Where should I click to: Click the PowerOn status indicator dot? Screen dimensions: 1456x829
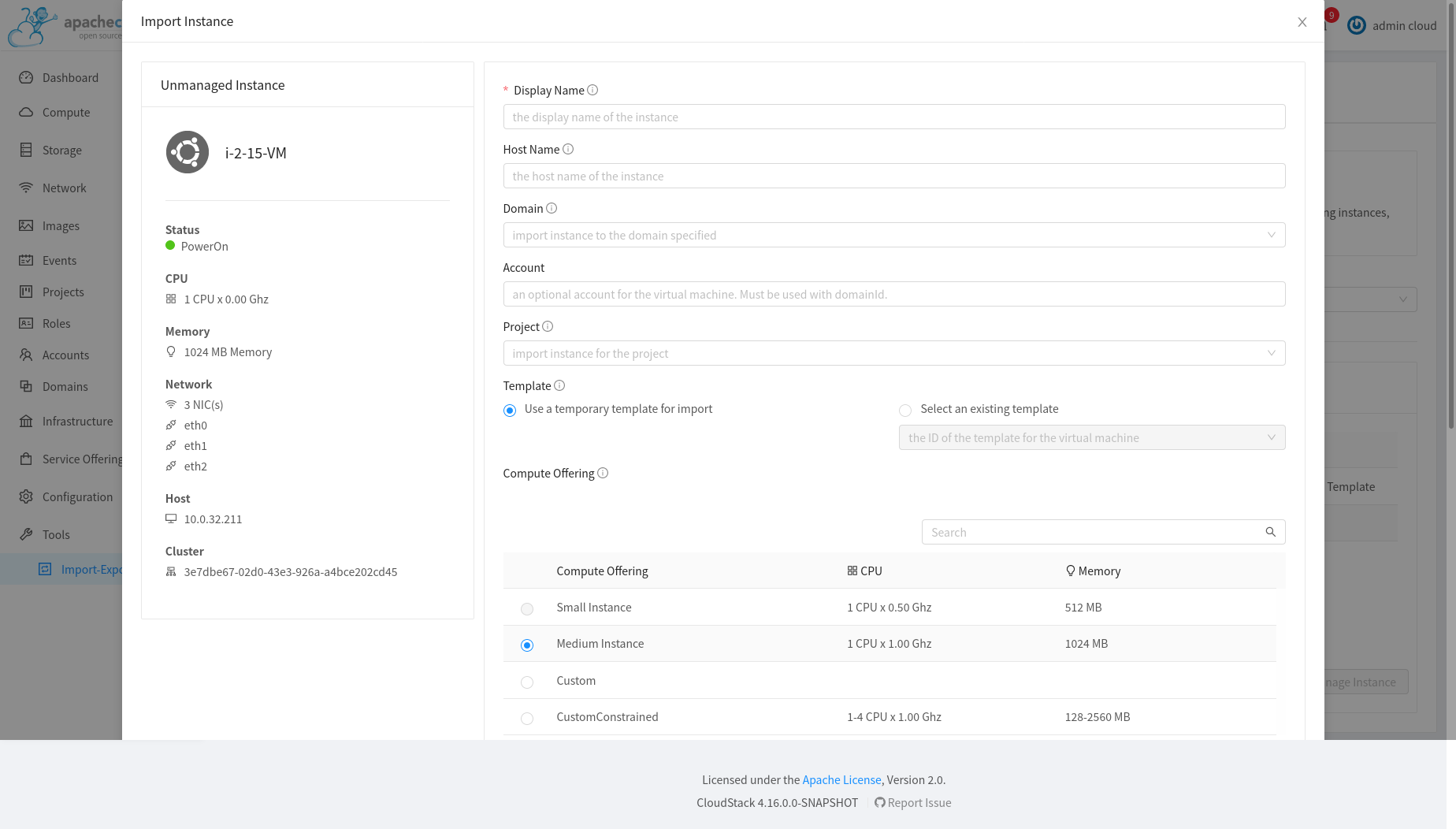169,246
